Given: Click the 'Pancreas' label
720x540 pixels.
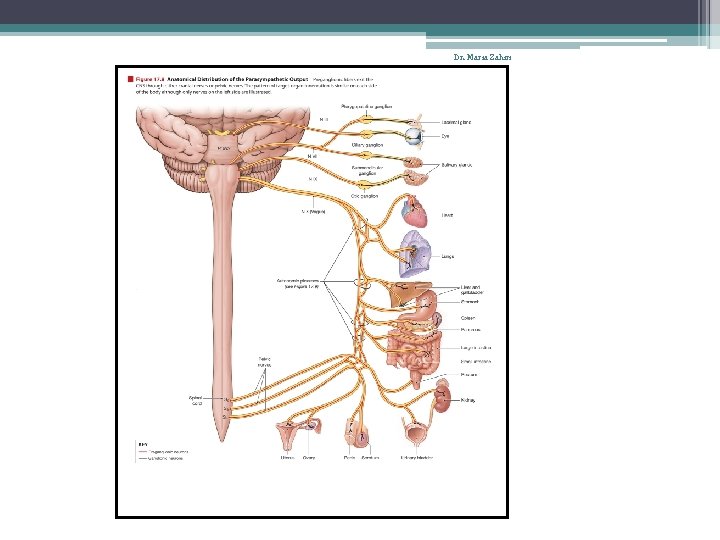Looking at the screenshot, I should 470,330.
